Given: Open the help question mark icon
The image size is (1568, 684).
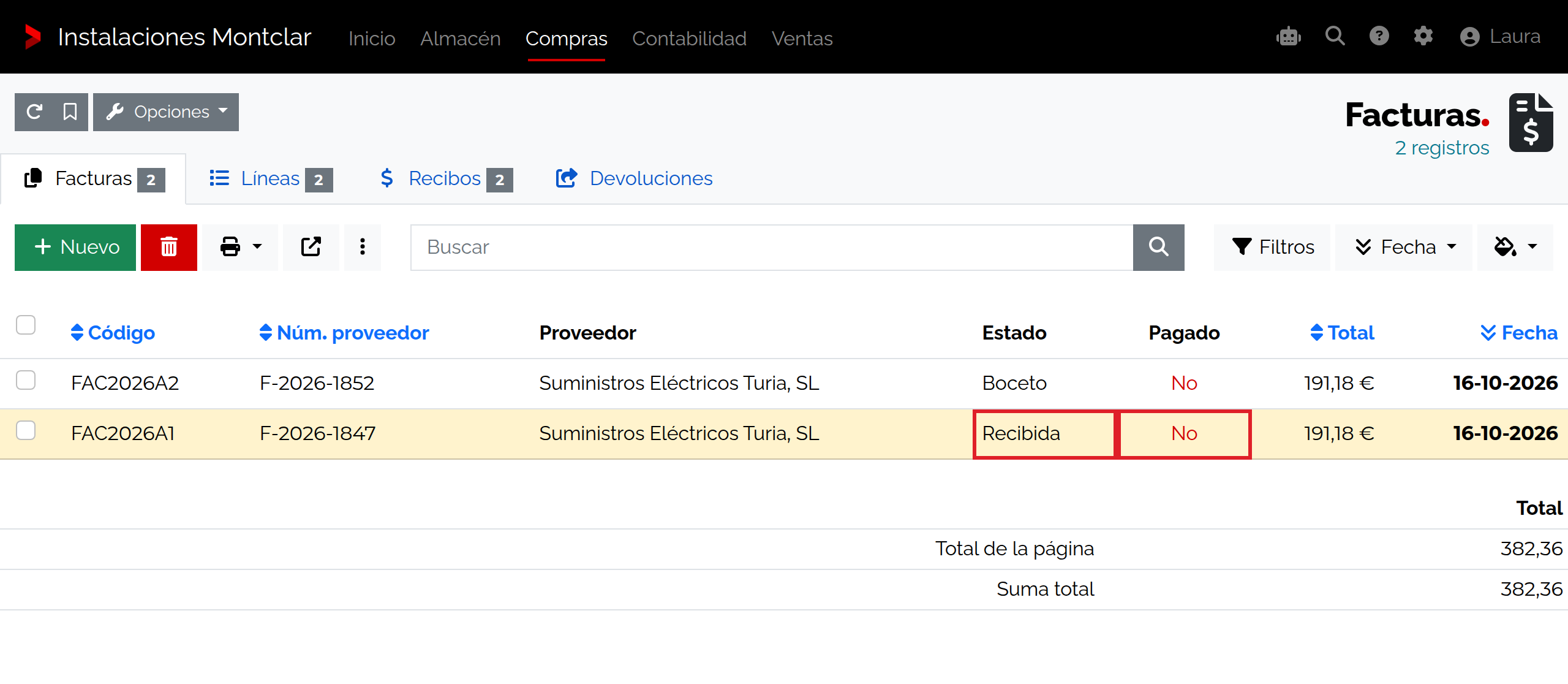Looking at the screenshot, I should (1379, 36).
